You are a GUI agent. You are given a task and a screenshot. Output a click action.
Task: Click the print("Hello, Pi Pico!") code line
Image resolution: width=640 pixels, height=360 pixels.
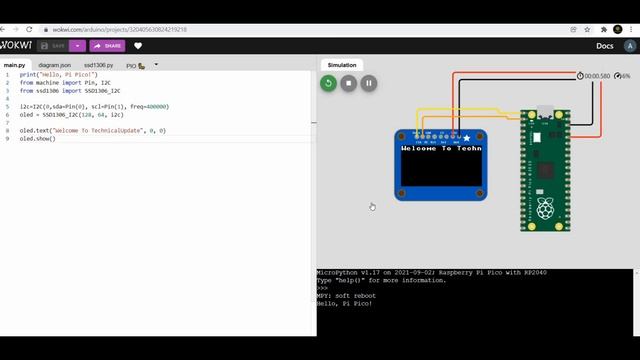[x=59, y=75]
